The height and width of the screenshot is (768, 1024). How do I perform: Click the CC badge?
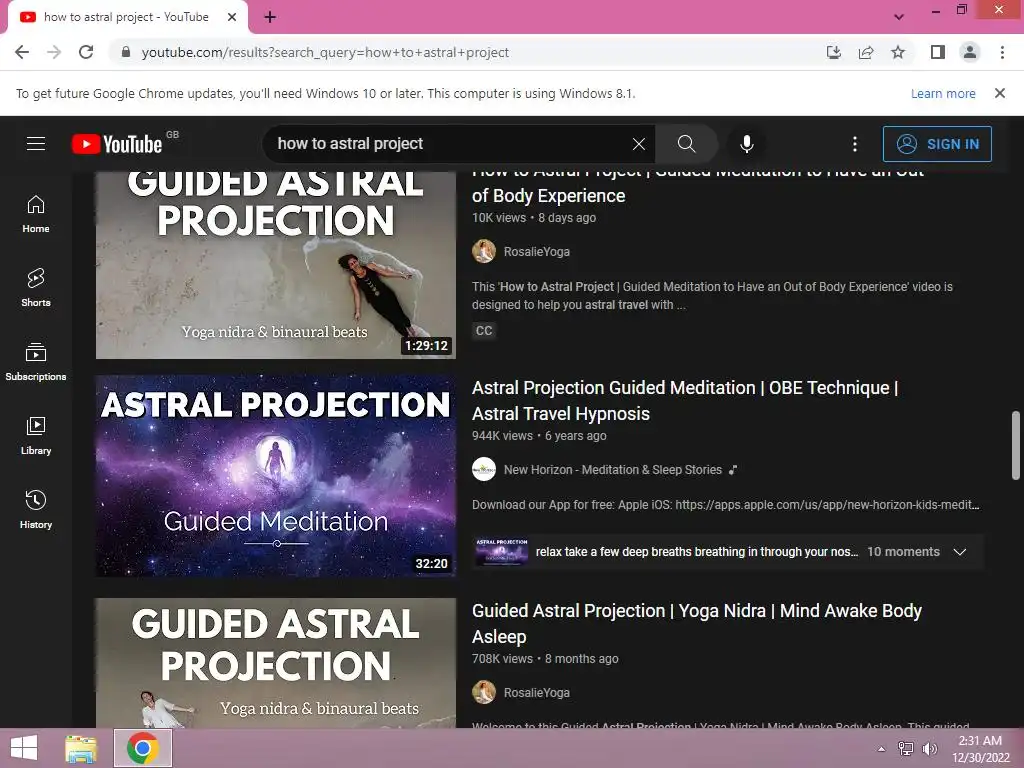point(484,330)
